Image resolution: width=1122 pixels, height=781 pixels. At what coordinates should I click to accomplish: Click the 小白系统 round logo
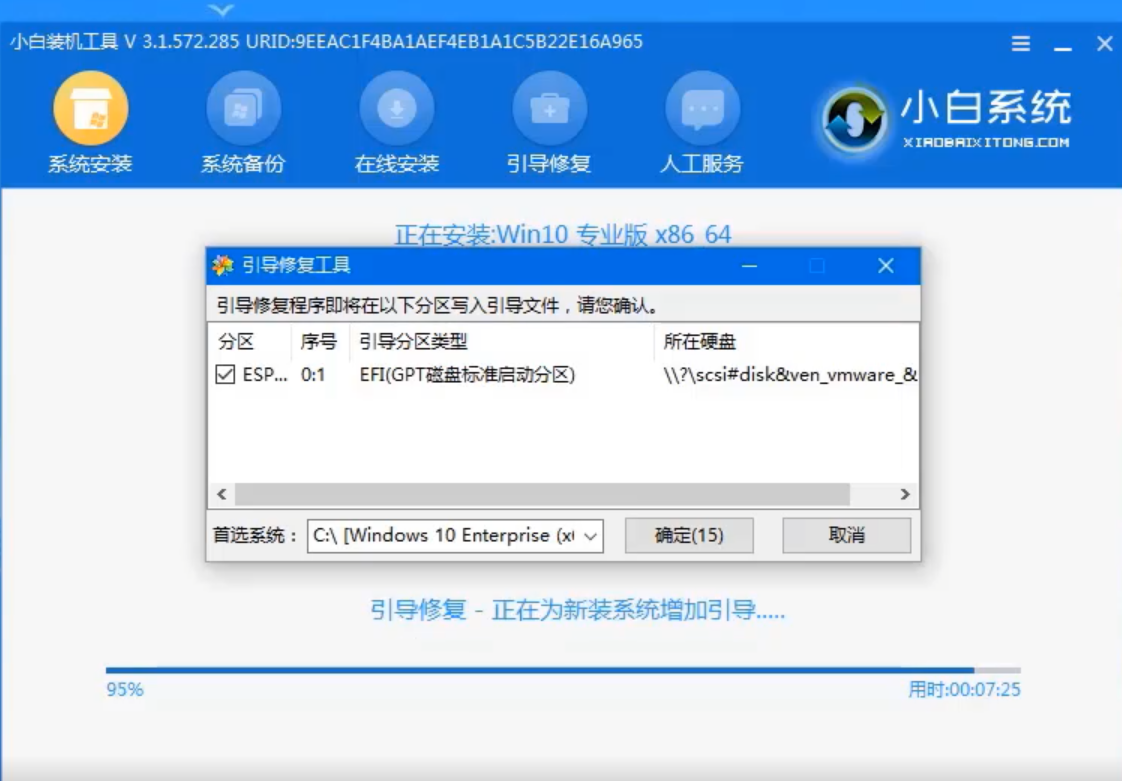(x=854, y=120)
